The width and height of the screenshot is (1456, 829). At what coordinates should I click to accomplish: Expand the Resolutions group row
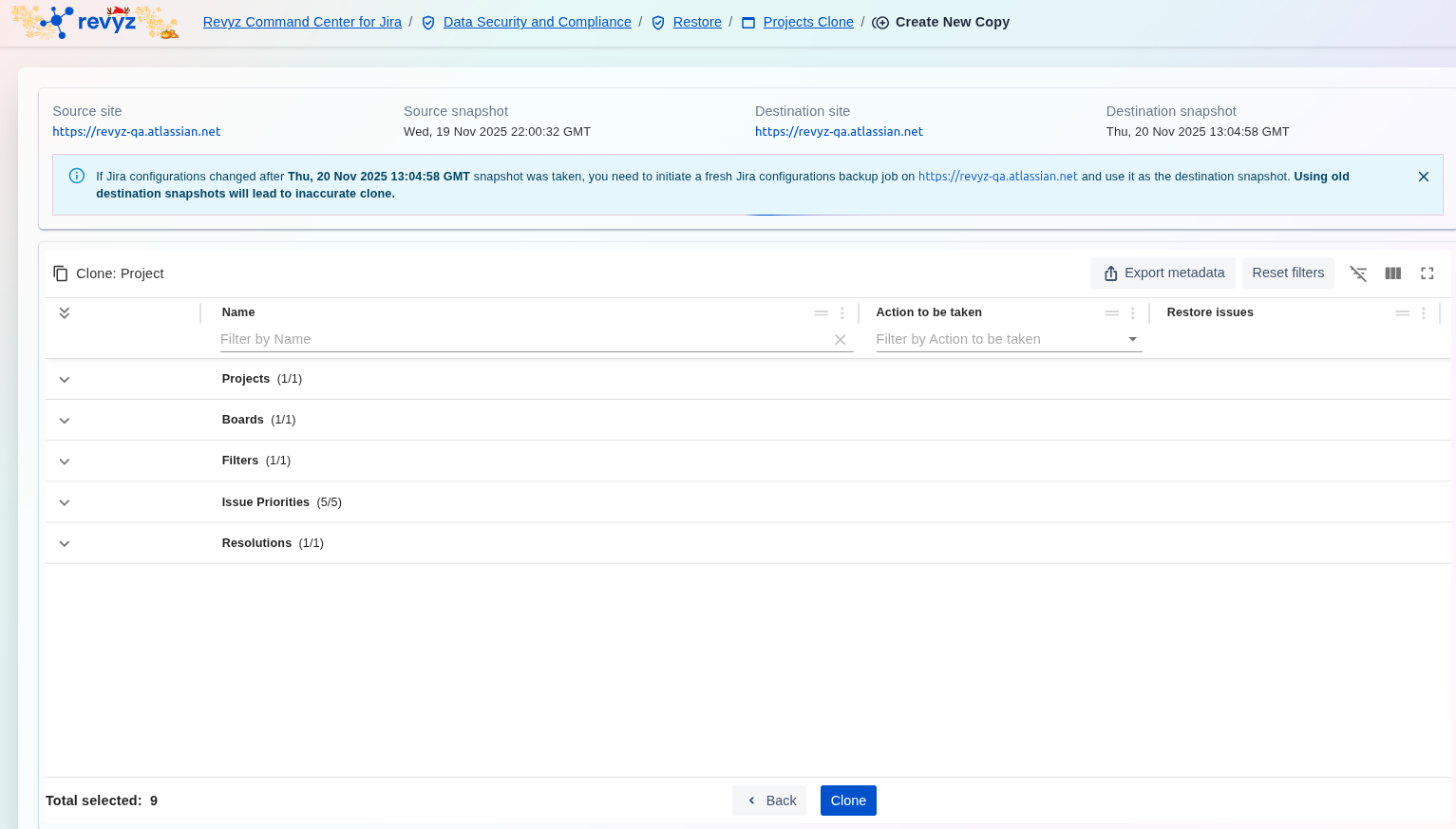[65, 544]
